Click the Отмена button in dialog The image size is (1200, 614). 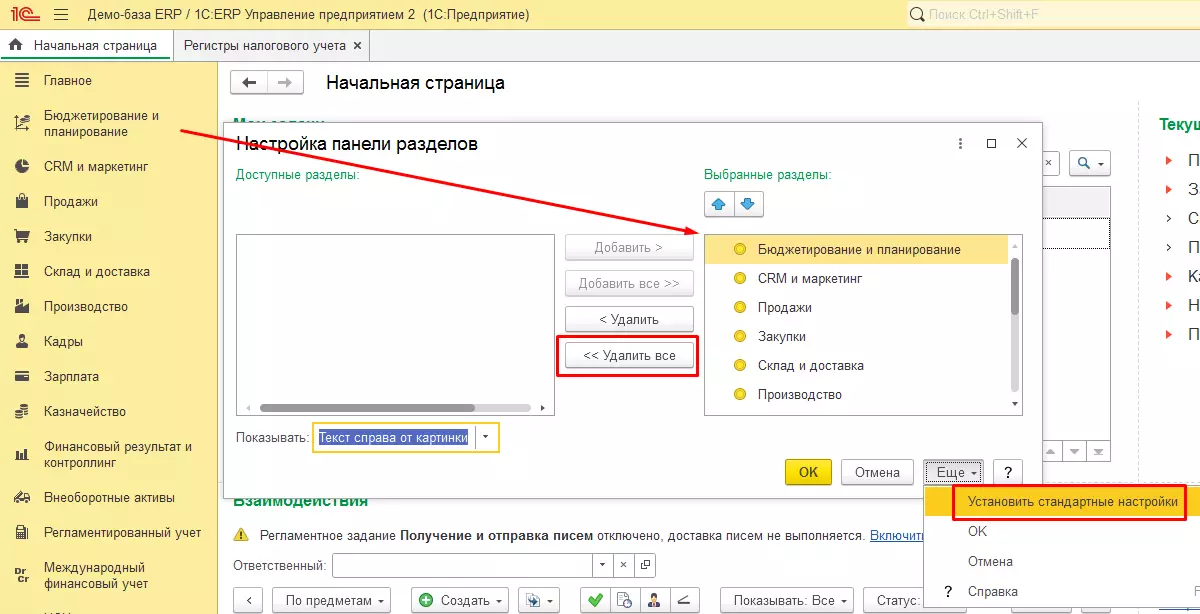(877, 472)
